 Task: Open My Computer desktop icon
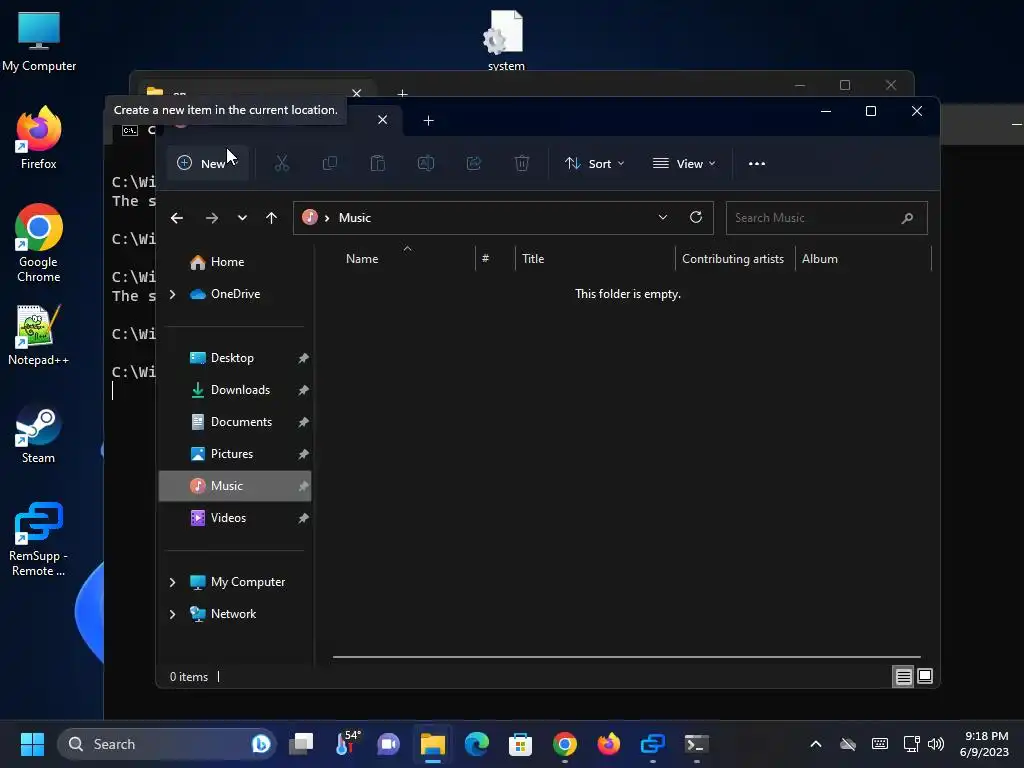click(x=39, y=41)
